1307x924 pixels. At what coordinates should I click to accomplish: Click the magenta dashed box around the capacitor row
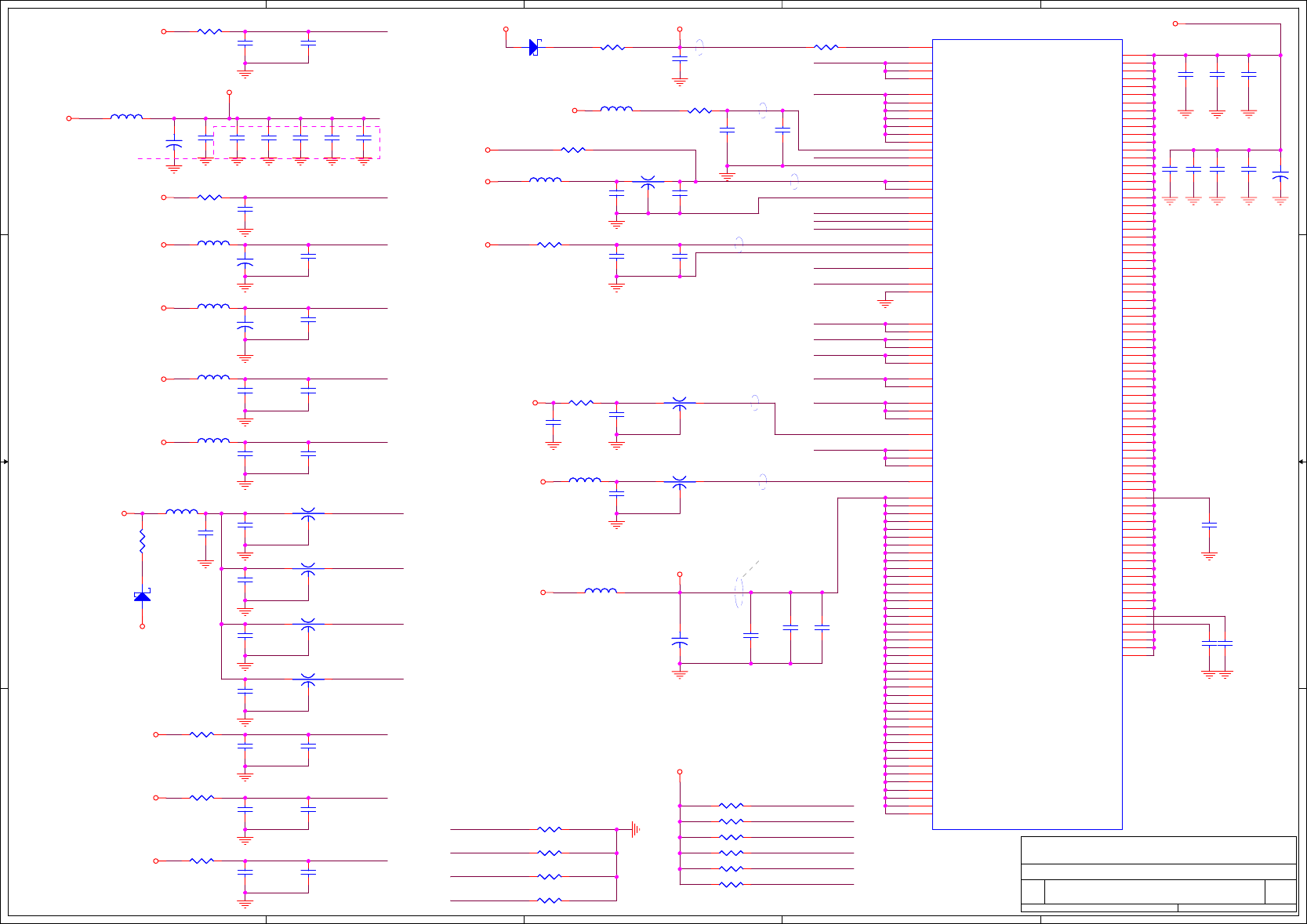coord(297,143)
